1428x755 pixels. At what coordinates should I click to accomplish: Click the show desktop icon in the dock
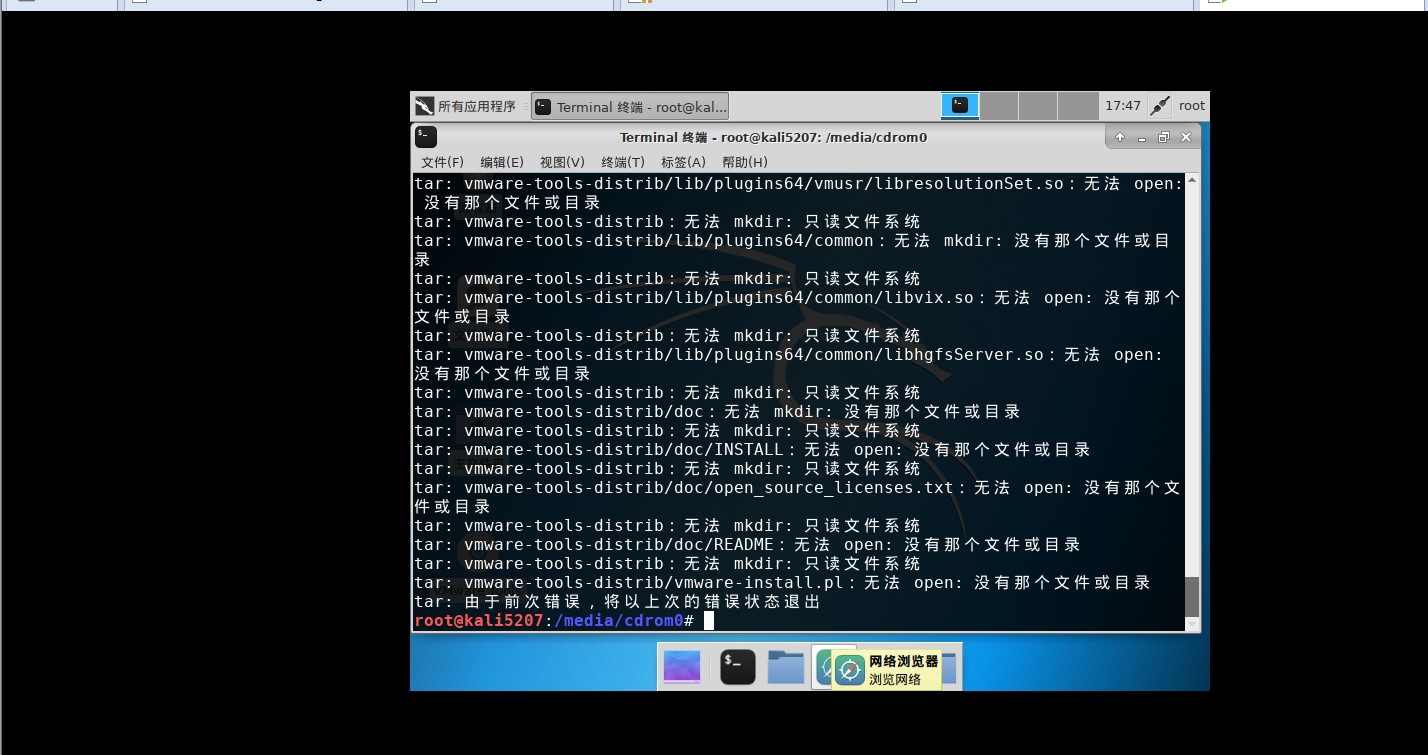tap(682, 667)
